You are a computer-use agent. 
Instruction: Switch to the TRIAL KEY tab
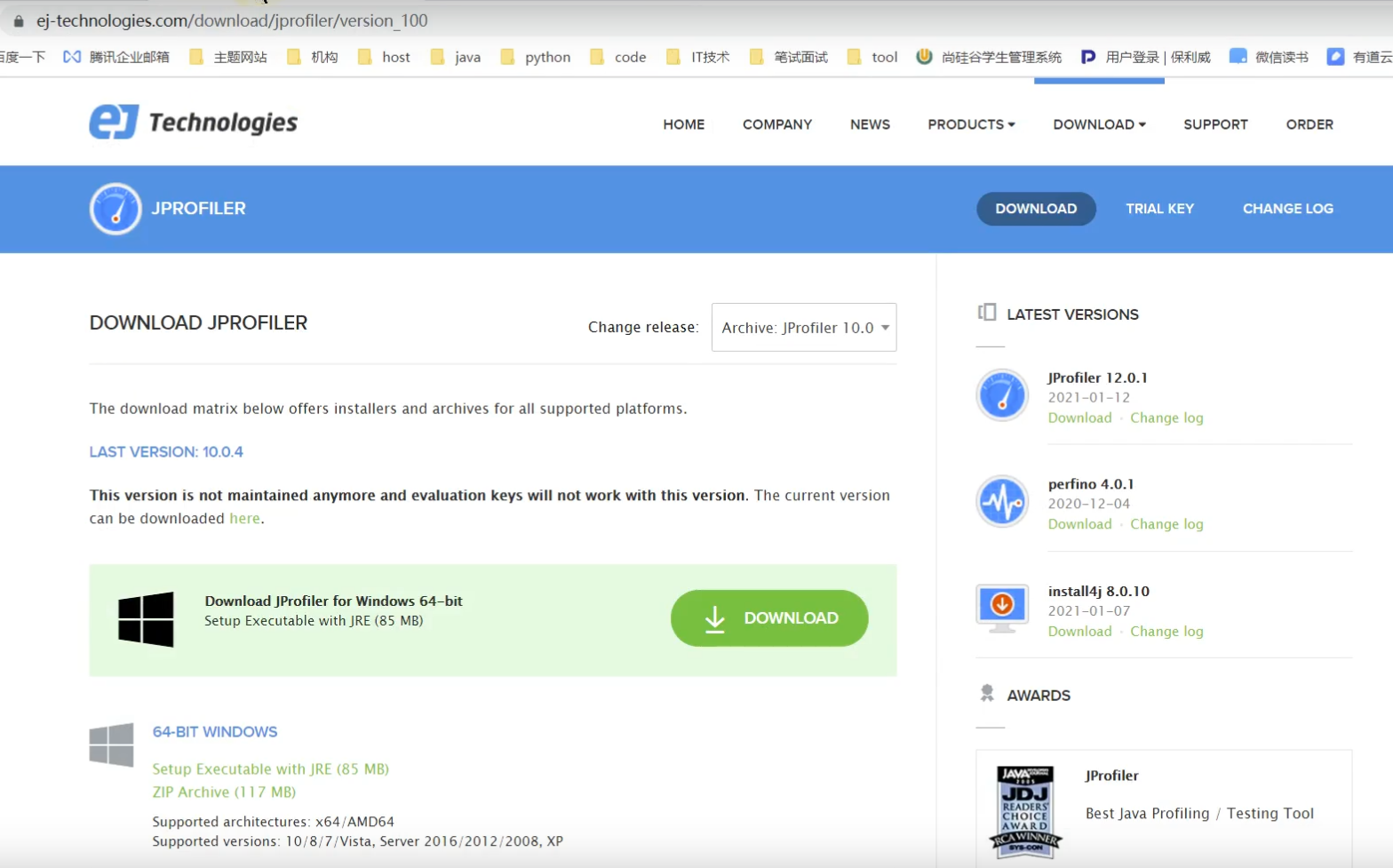coord(1159,209)
